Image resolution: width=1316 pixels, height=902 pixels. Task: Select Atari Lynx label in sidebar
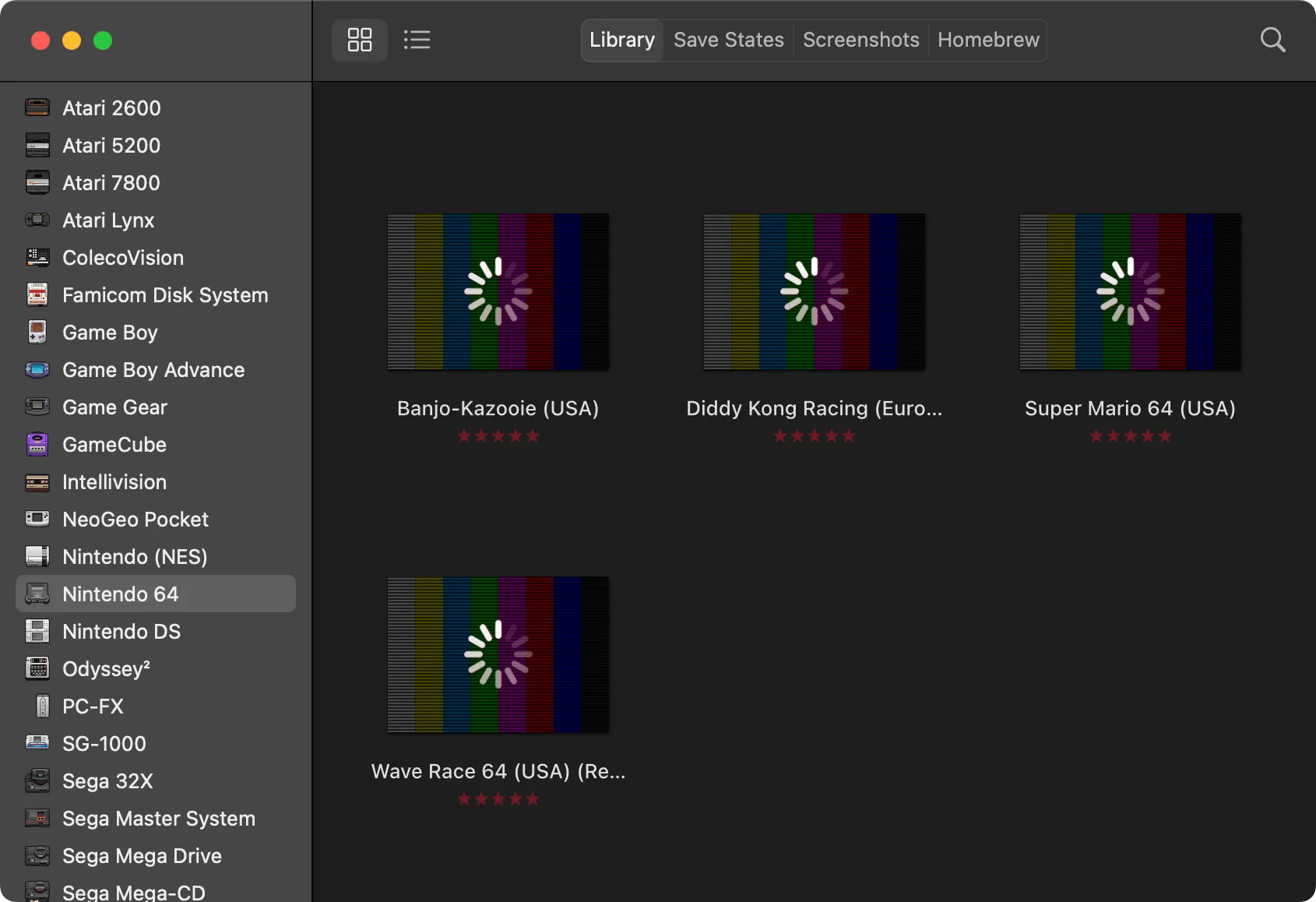tap(108, 220)
